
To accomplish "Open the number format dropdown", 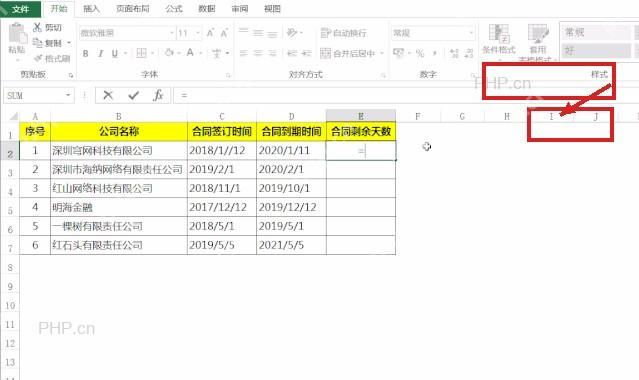I will coord(471,33).
